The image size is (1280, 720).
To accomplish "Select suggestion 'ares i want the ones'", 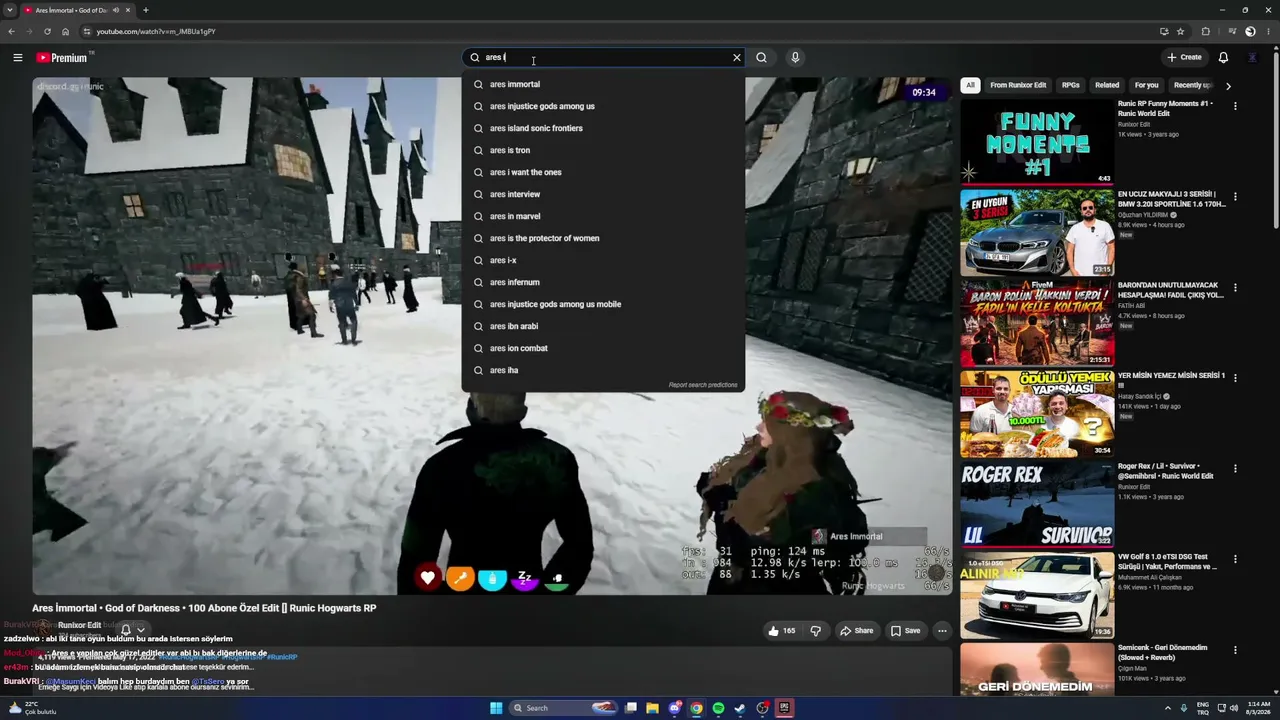I will click(603, 172).
